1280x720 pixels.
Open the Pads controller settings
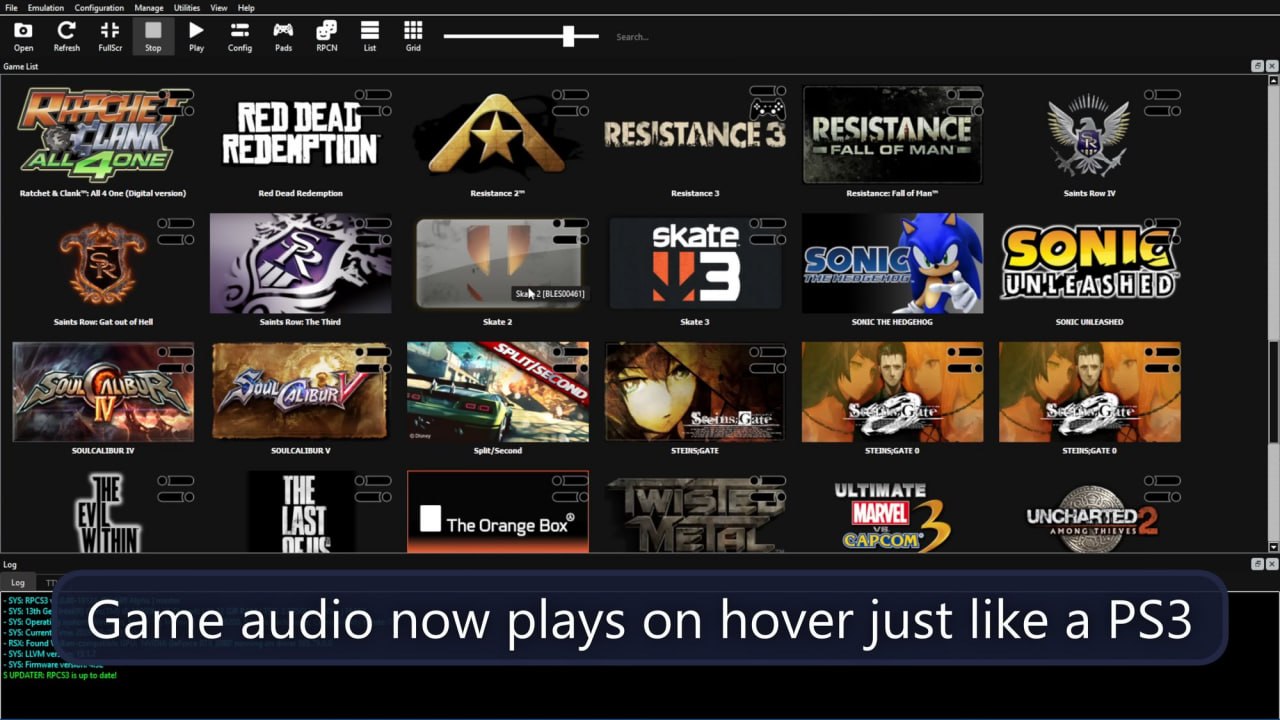283,36
